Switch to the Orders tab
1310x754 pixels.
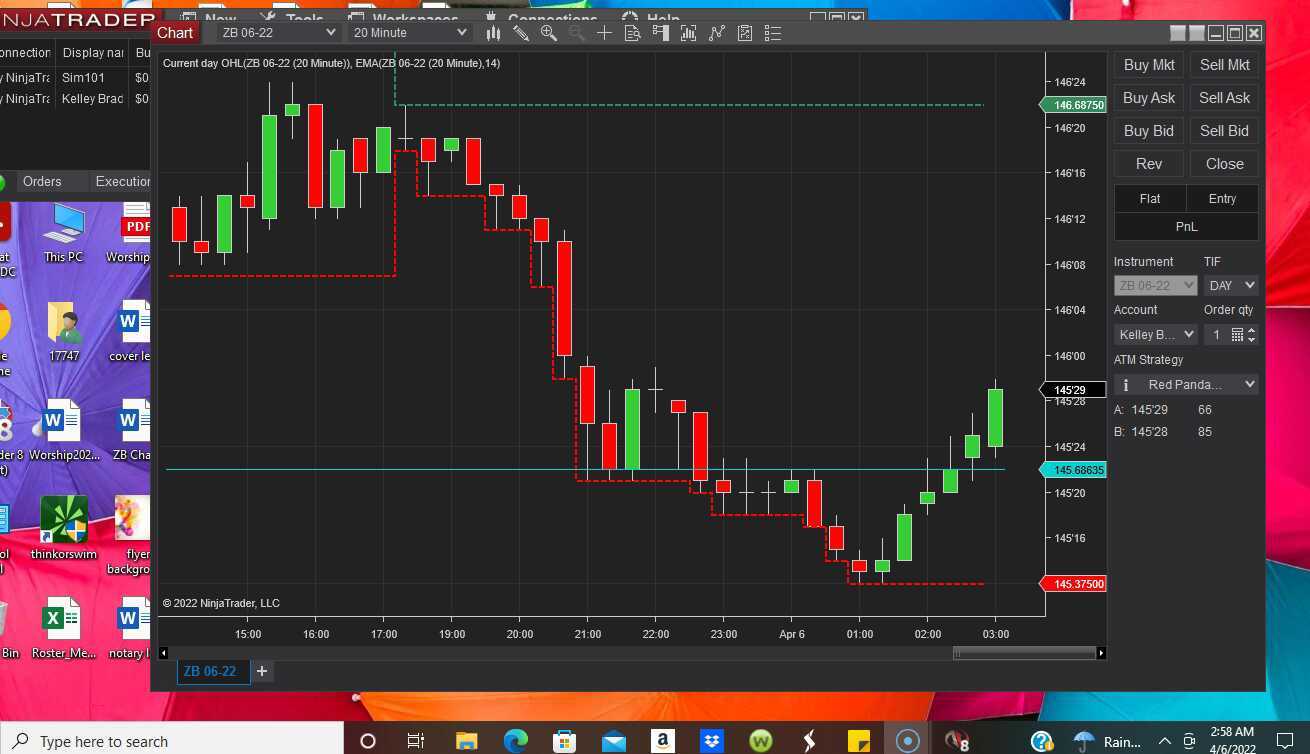point(42,181)
